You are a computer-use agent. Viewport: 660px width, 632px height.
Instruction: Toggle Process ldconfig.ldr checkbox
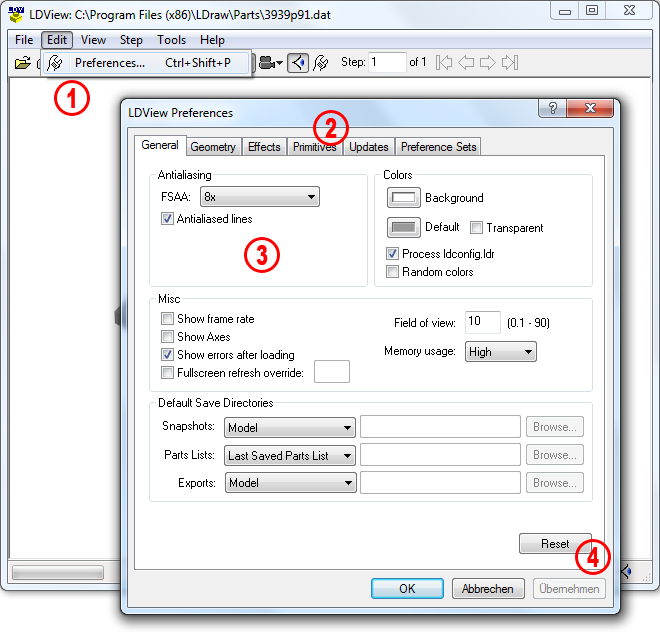pyautogui.click(x=392, y=253)
